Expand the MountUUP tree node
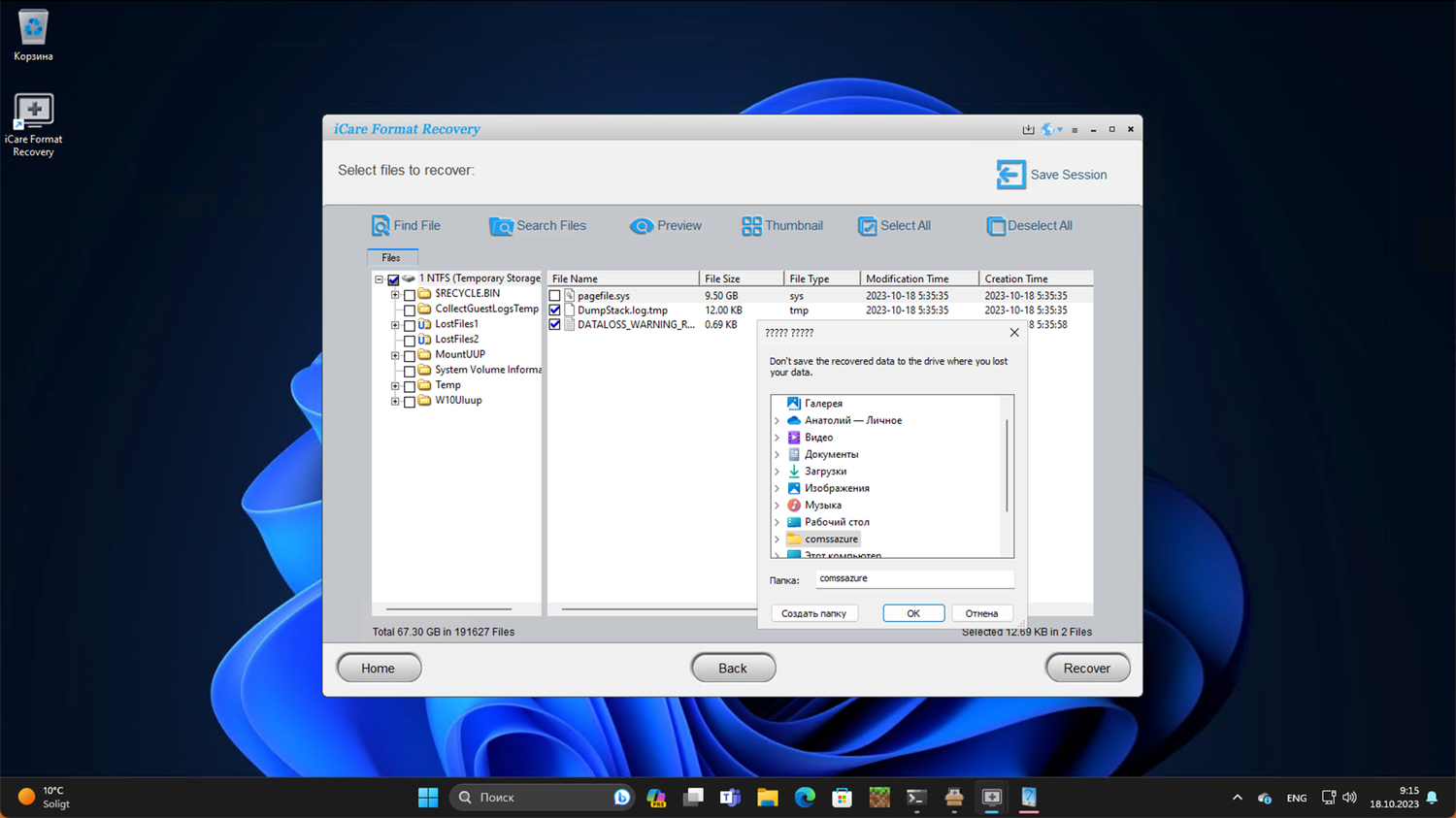 point(395,356)
